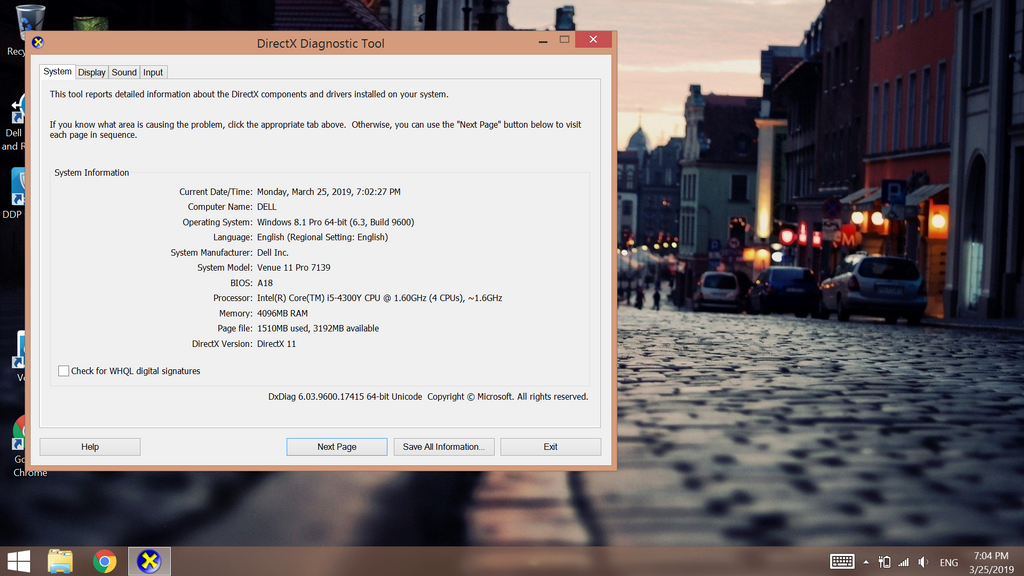The height and width of the screenshot is (576, 1024).
Task: Switch to the Input tab
Action: click(153, 72)
